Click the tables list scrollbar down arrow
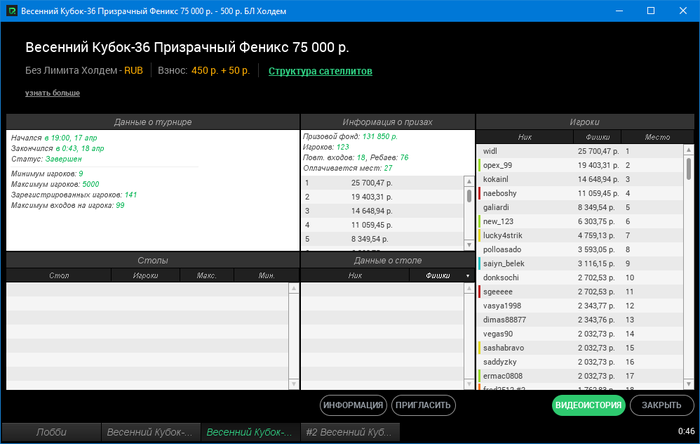The width and height of the screenshot is (700, 444). [293, 384]
